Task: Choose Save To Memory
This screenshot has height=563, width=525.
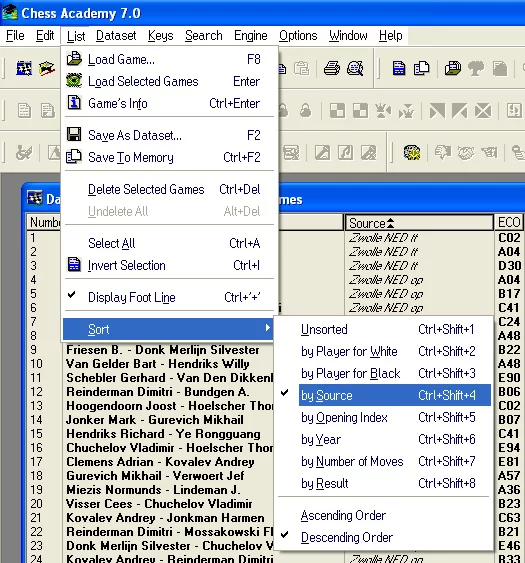Action: click(169, 157)
